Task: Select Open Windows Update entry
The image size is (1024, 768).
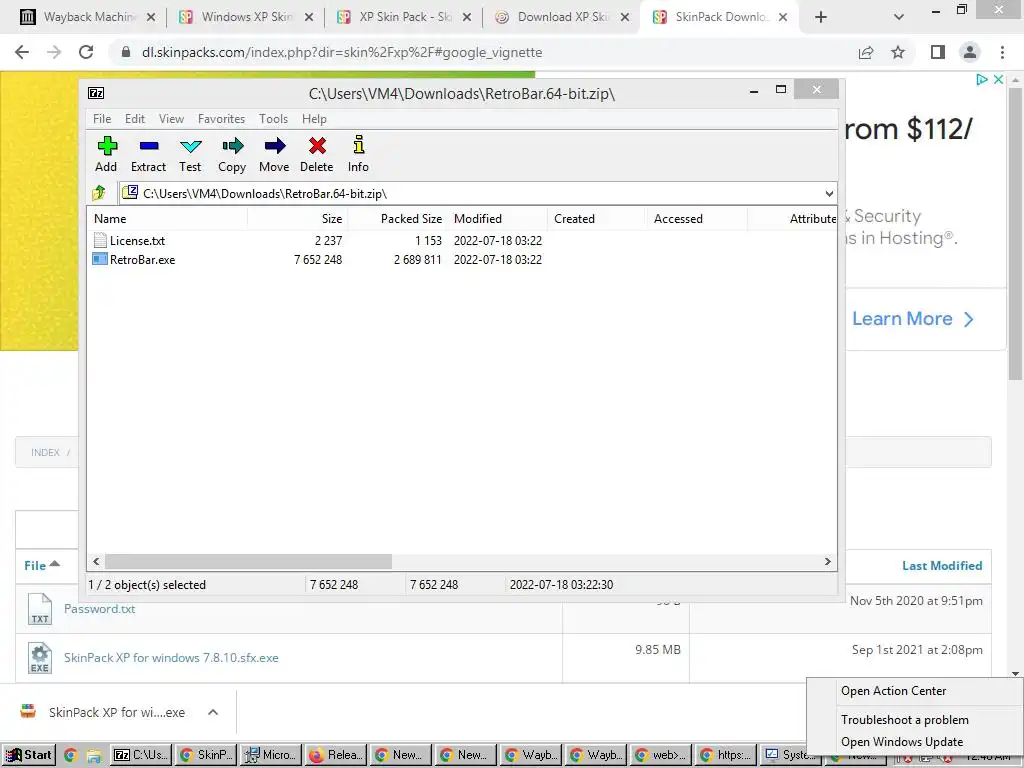Action: pos(902,742)
